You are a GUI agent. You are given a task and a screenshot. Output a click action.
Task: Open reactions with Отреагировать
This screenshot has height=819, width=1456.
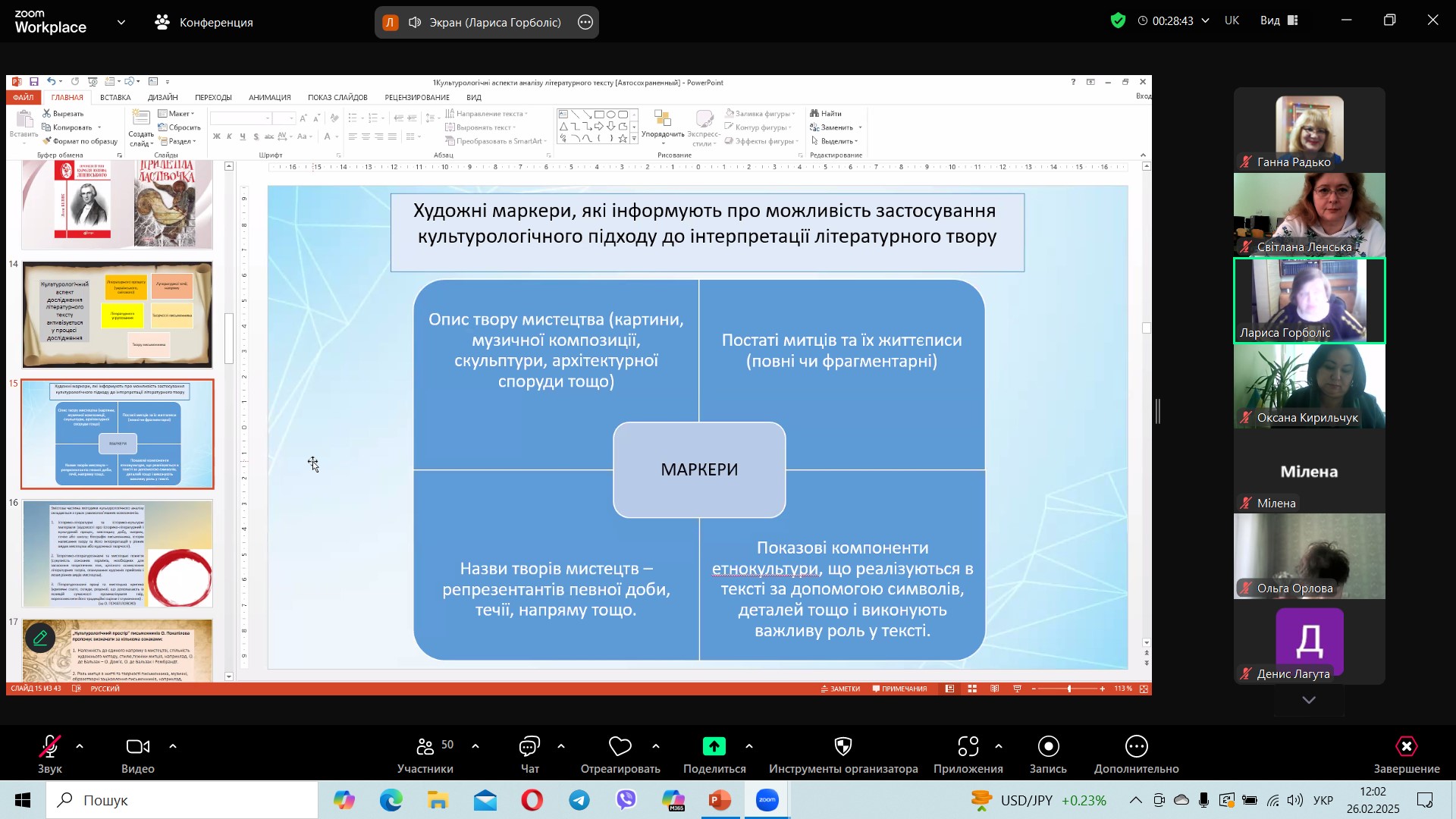[x=620, y=755]
